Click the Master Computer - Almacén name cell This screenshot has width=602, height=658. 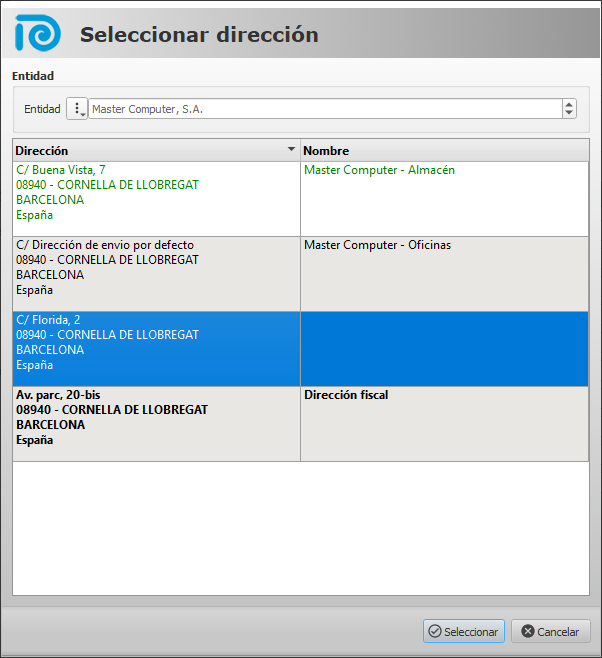coord(444,192)
